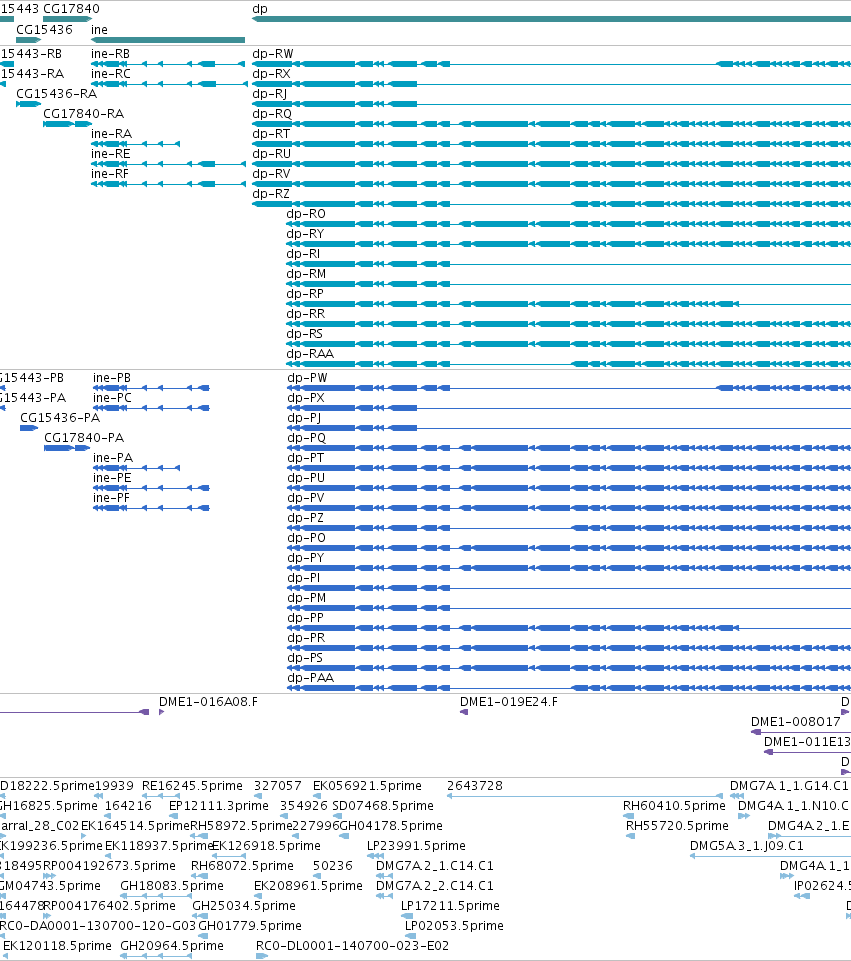Select protein label dp-PS
Screen dimensions: 851x961
point(305,658)
